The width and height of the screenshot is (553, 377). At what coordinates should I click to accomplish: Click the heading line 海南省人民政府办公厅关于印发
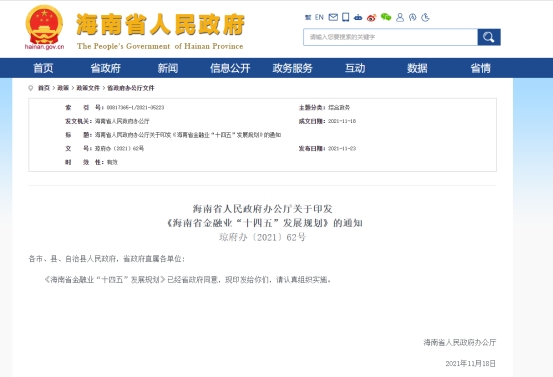(262, 209)
